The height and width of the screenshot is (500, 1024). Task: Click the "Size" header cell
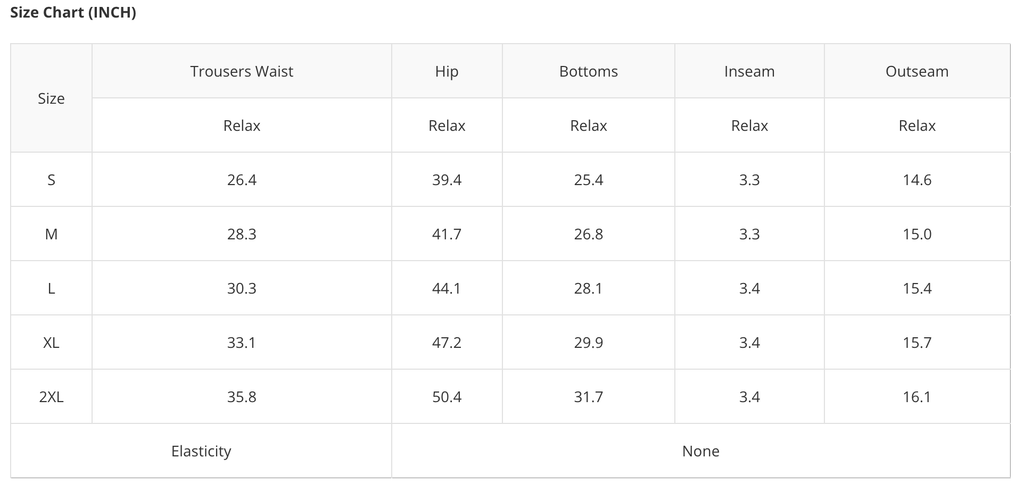pyautogui.click(x=51, y=98)
